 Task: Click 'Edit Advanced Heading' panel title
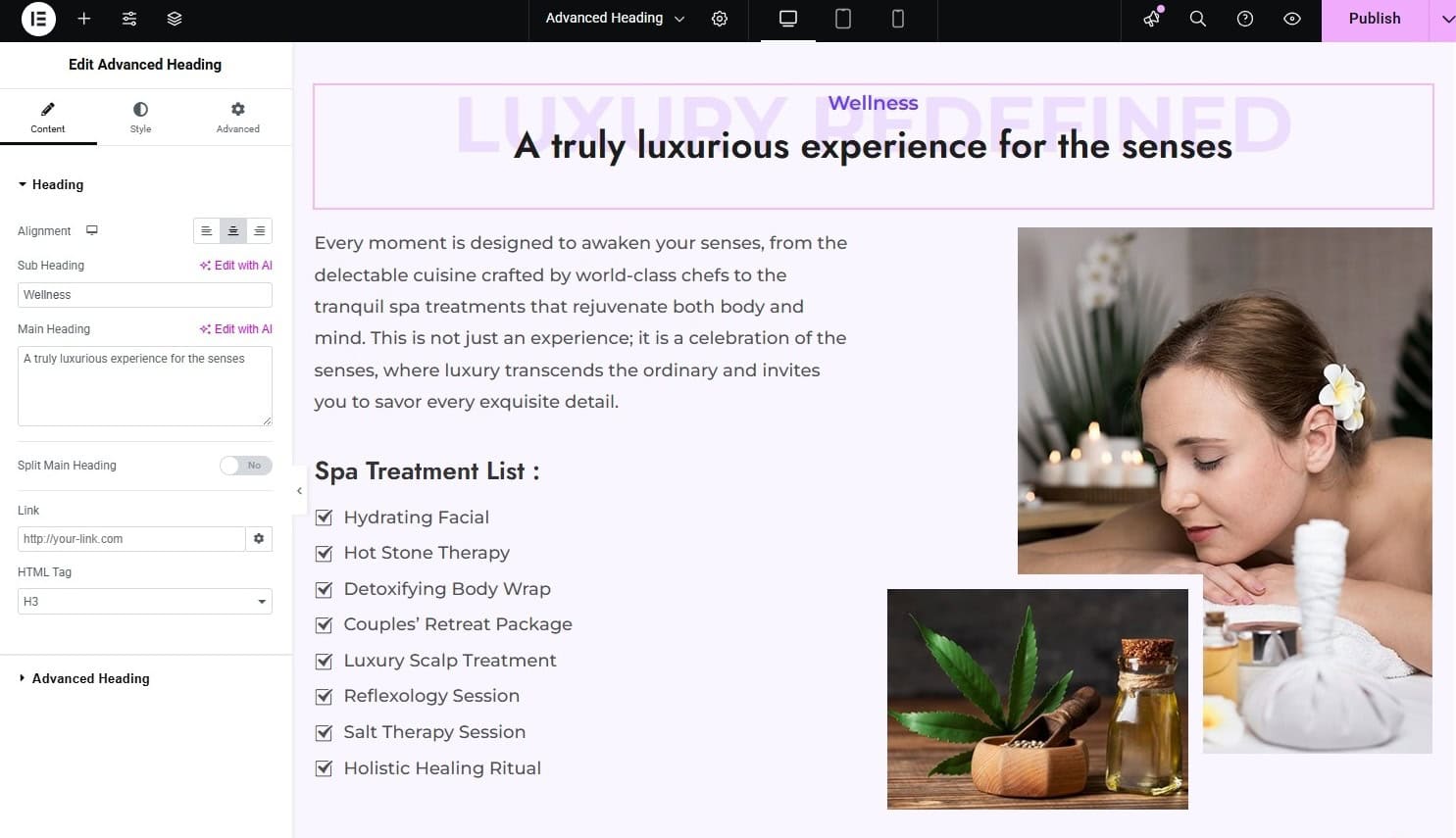145,65
